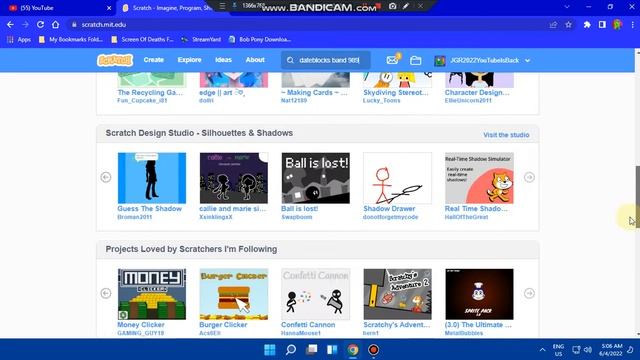Open the Apps shortcut in bookmarks bar
Screen dimensions: 640x360
(x=19, y=40)
